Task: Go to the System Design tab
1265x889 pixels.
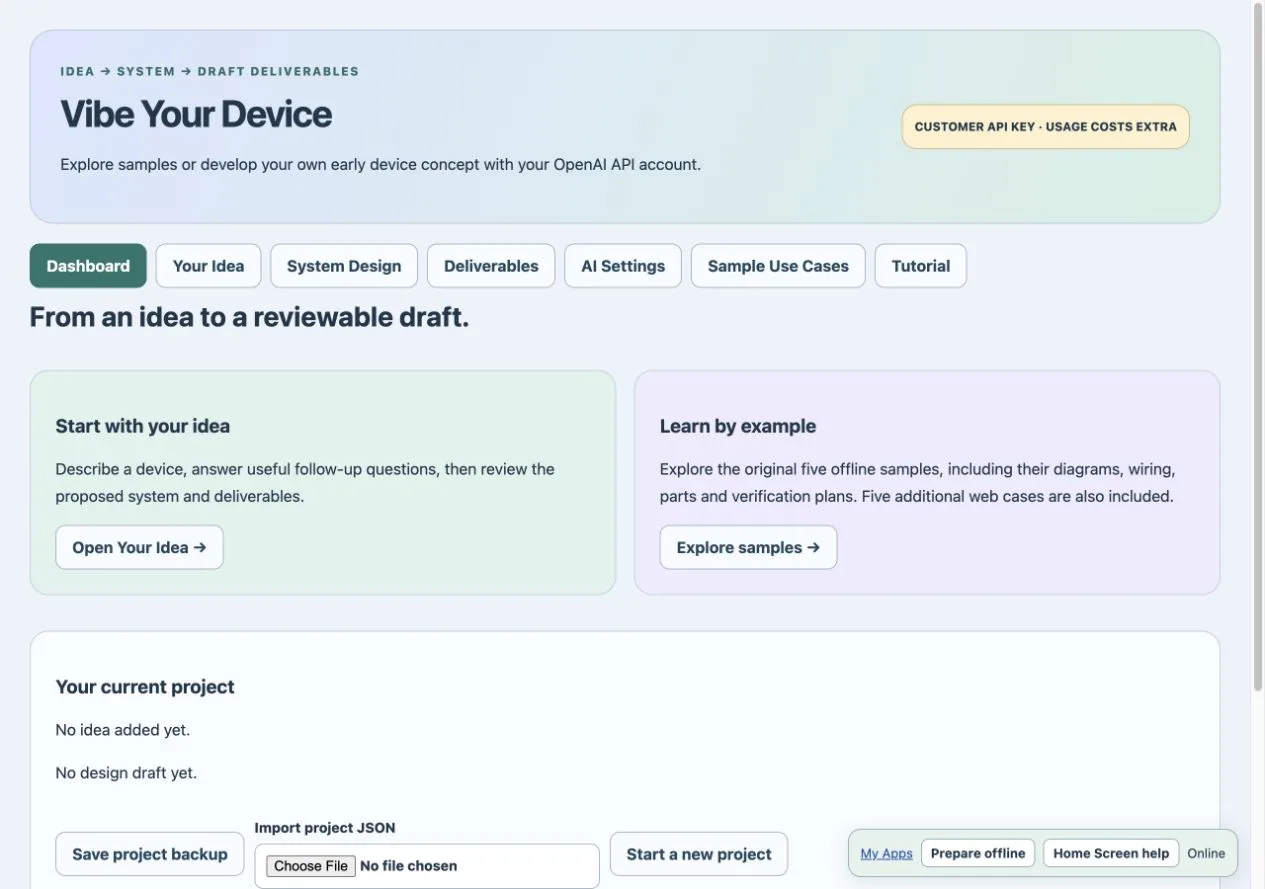Action: click(x=344, y=266)
